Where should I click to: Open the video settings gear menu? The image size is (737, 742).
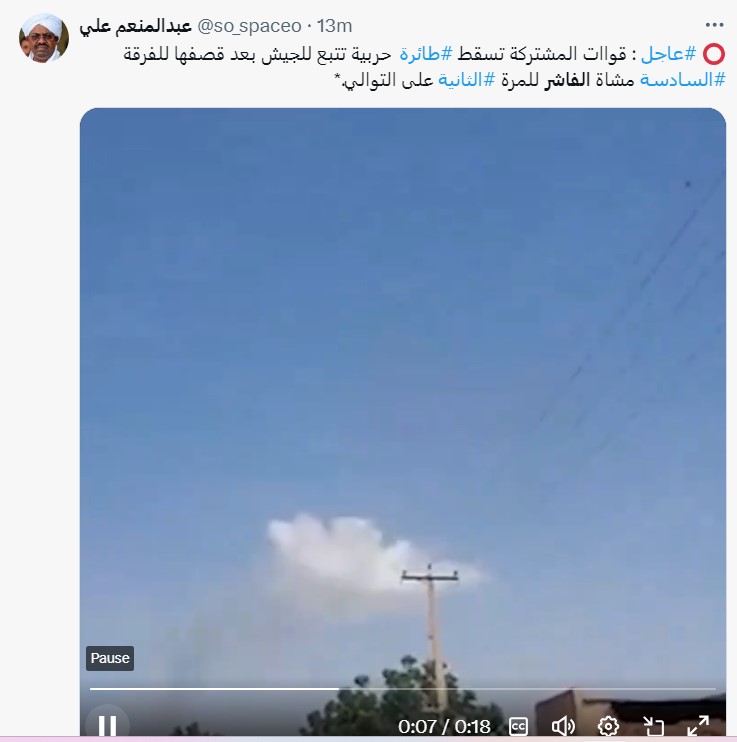coord(608,726)
